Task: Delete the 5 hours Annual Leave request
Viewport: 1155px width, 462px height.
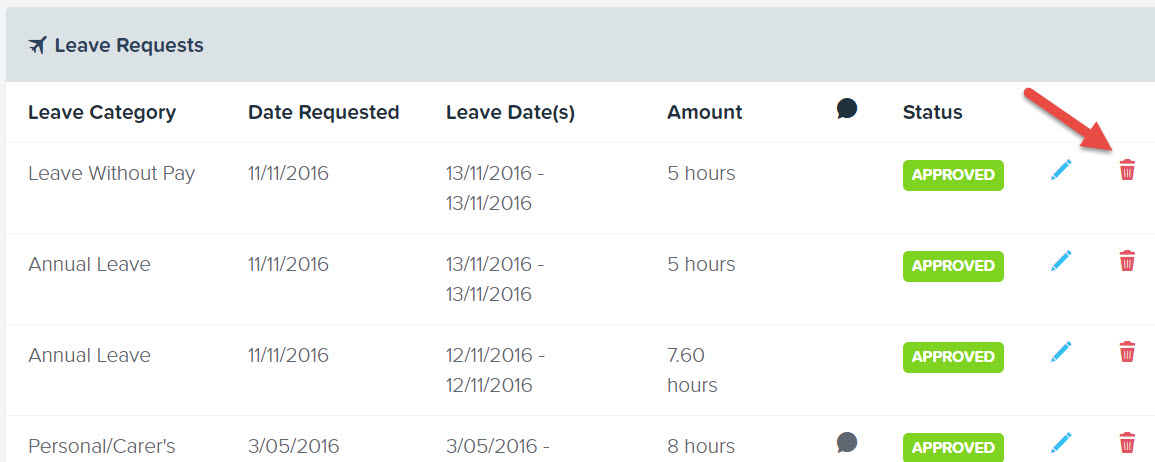Action: click(1127, 261)
